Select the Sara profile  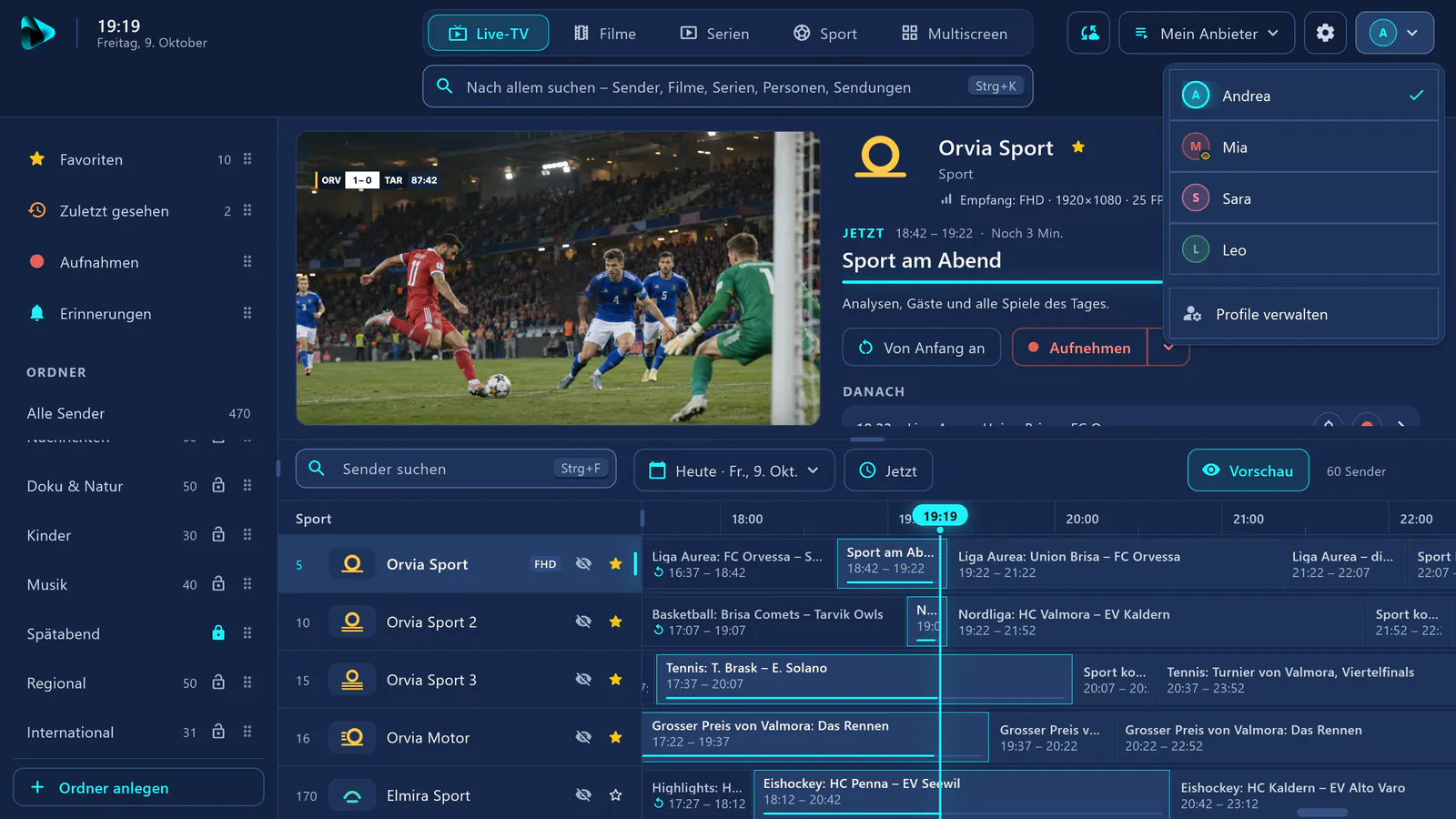pos(1304,198)
